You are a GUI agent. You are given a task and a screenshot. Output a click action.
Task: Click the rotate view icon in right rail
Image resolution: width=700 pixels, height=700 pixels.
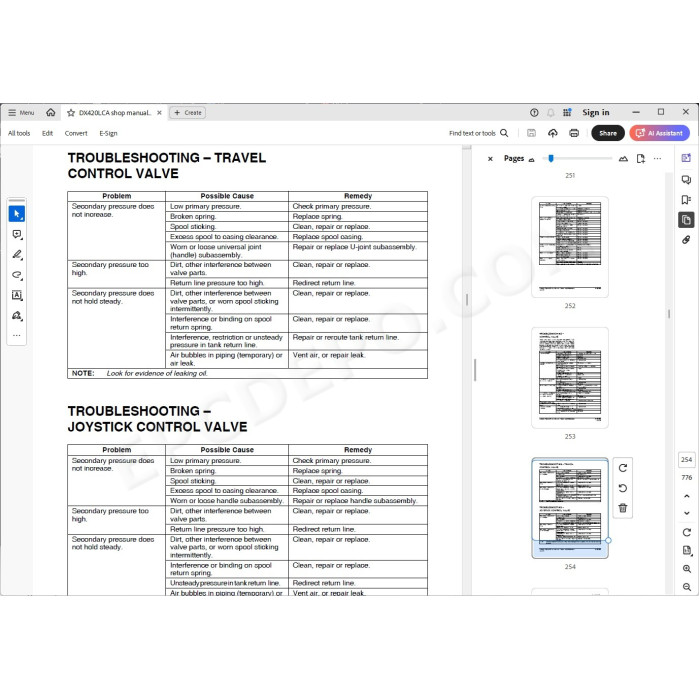(x=687, y=532)
